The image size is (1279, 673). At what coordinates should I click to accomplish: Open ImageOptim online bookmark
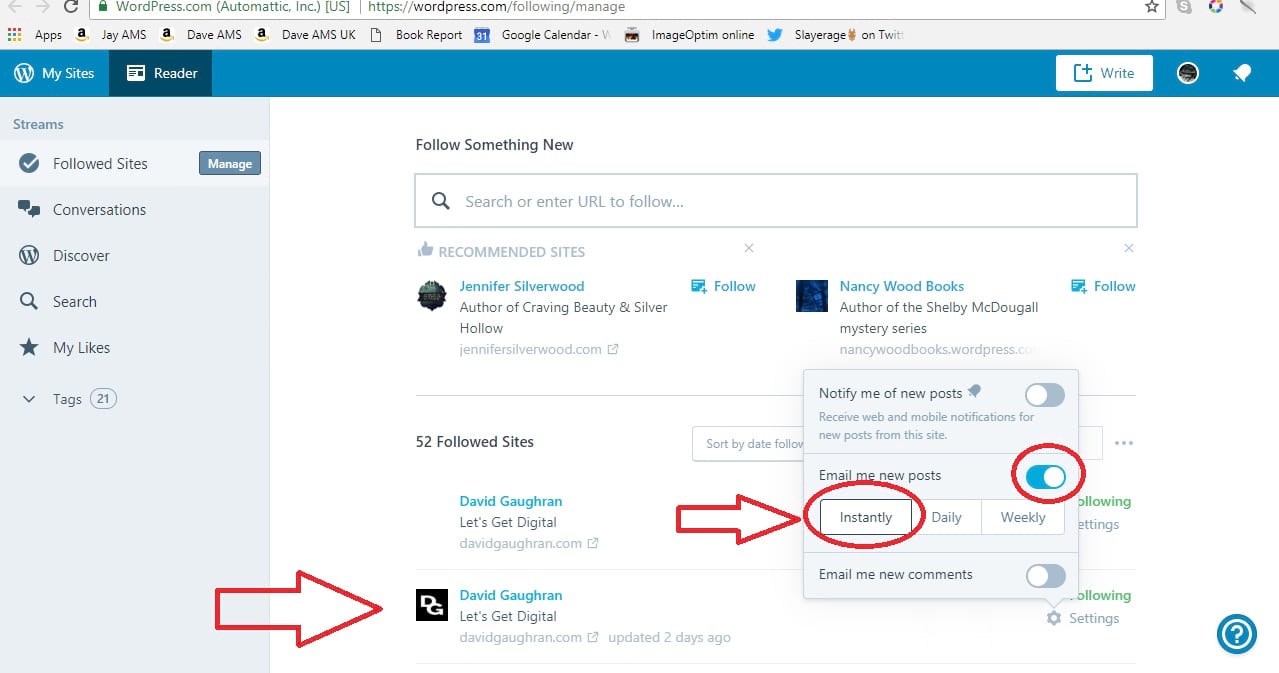click(x=689, y=34)
